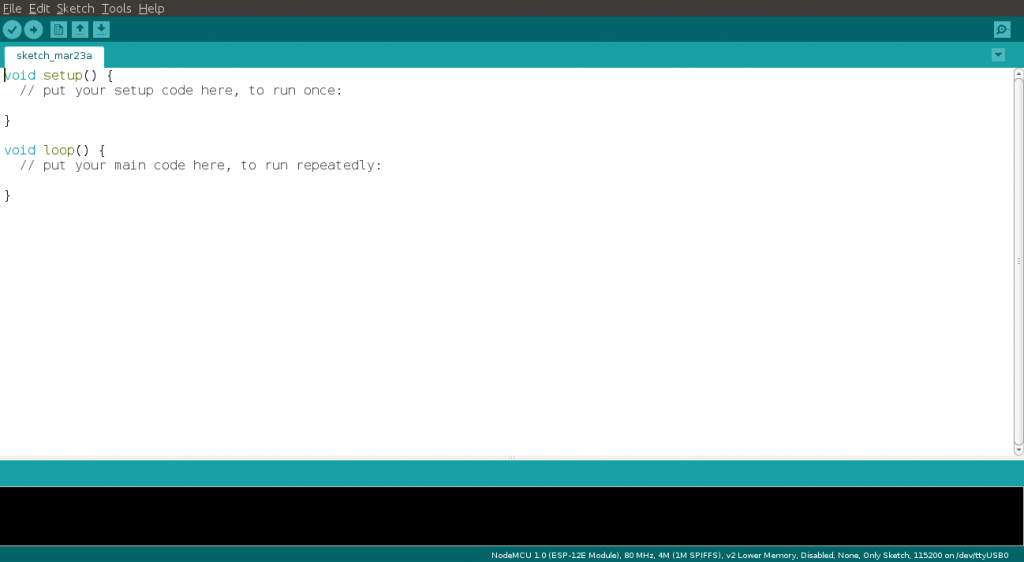
Task: Open the Edit menu
Action: 39,8
